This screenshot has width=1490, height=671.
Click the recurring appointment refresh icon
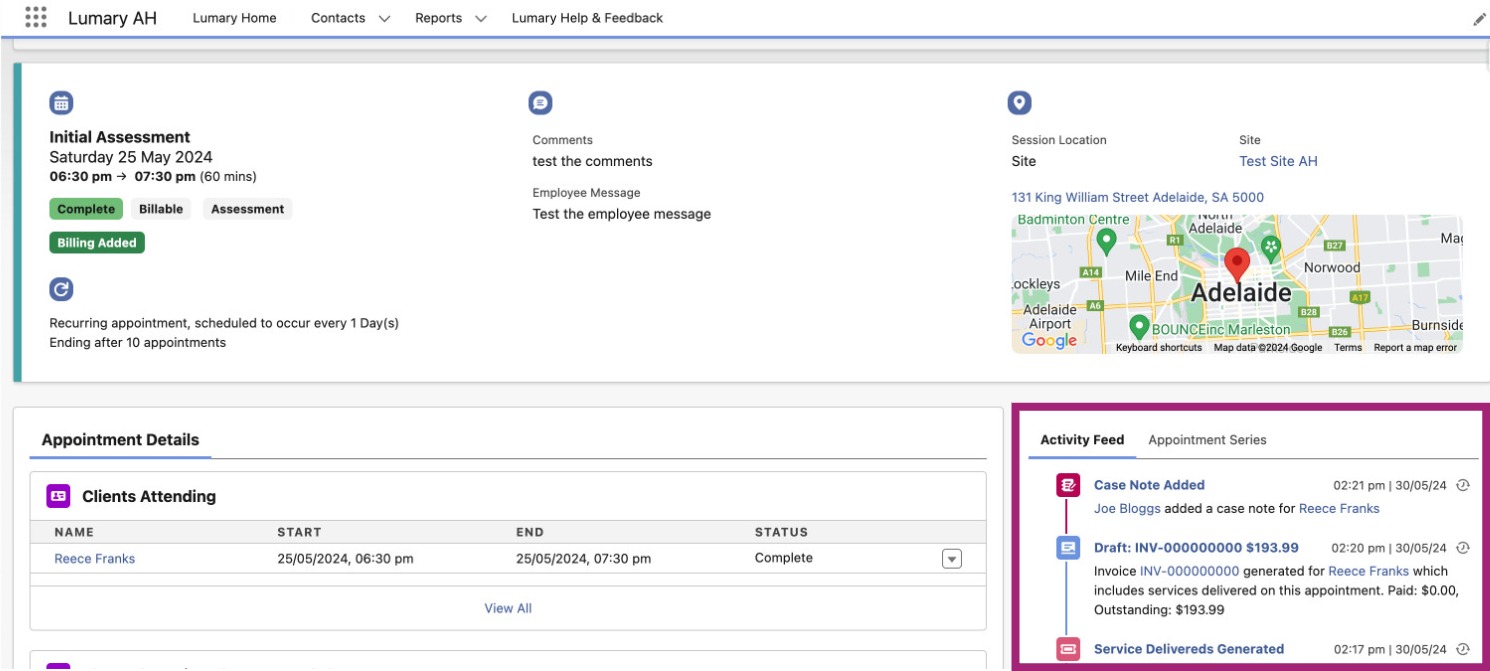[61, 288]
